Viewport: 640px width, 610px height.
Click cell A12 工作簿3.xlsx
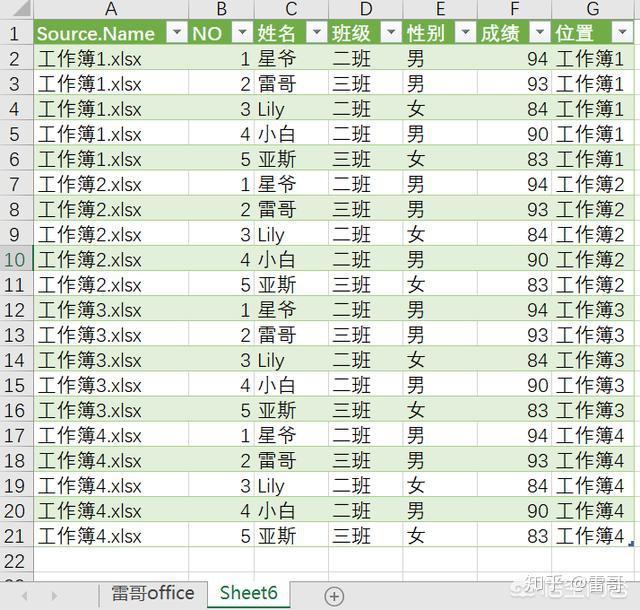tap(111, 310)
